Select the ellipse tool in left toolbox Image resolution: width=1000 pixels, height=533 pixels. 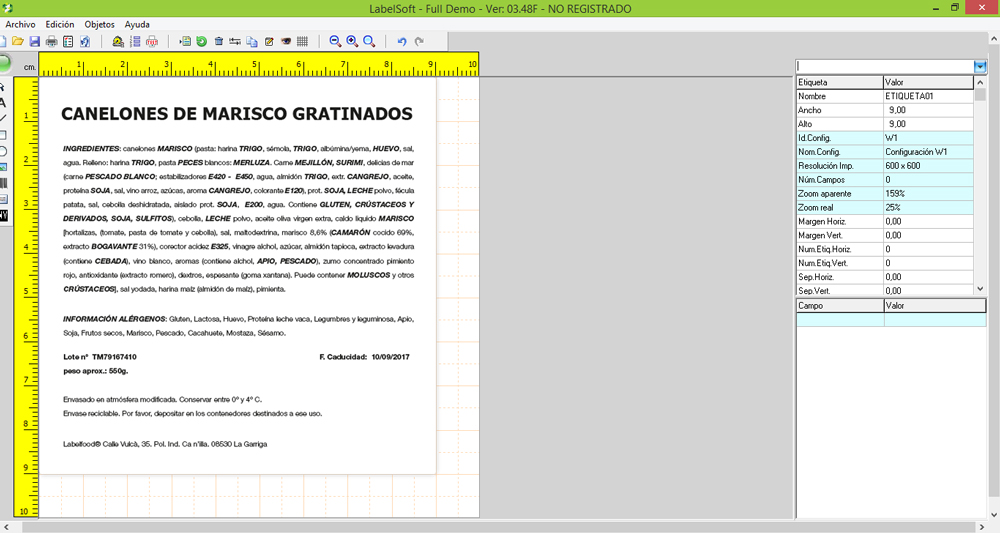[x=3, y=151]
